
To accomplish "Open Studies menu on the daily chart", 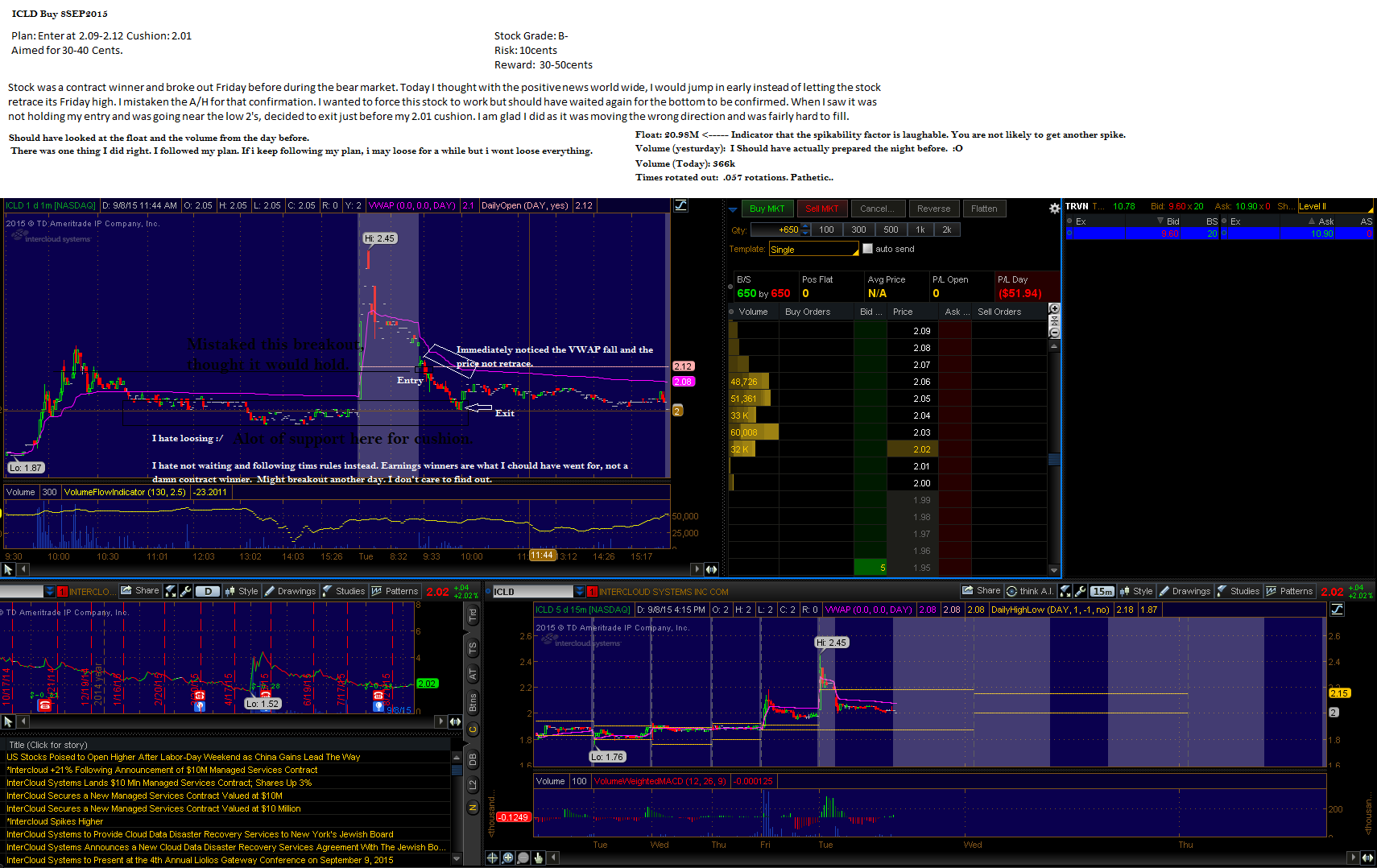I will pos(344,591).
